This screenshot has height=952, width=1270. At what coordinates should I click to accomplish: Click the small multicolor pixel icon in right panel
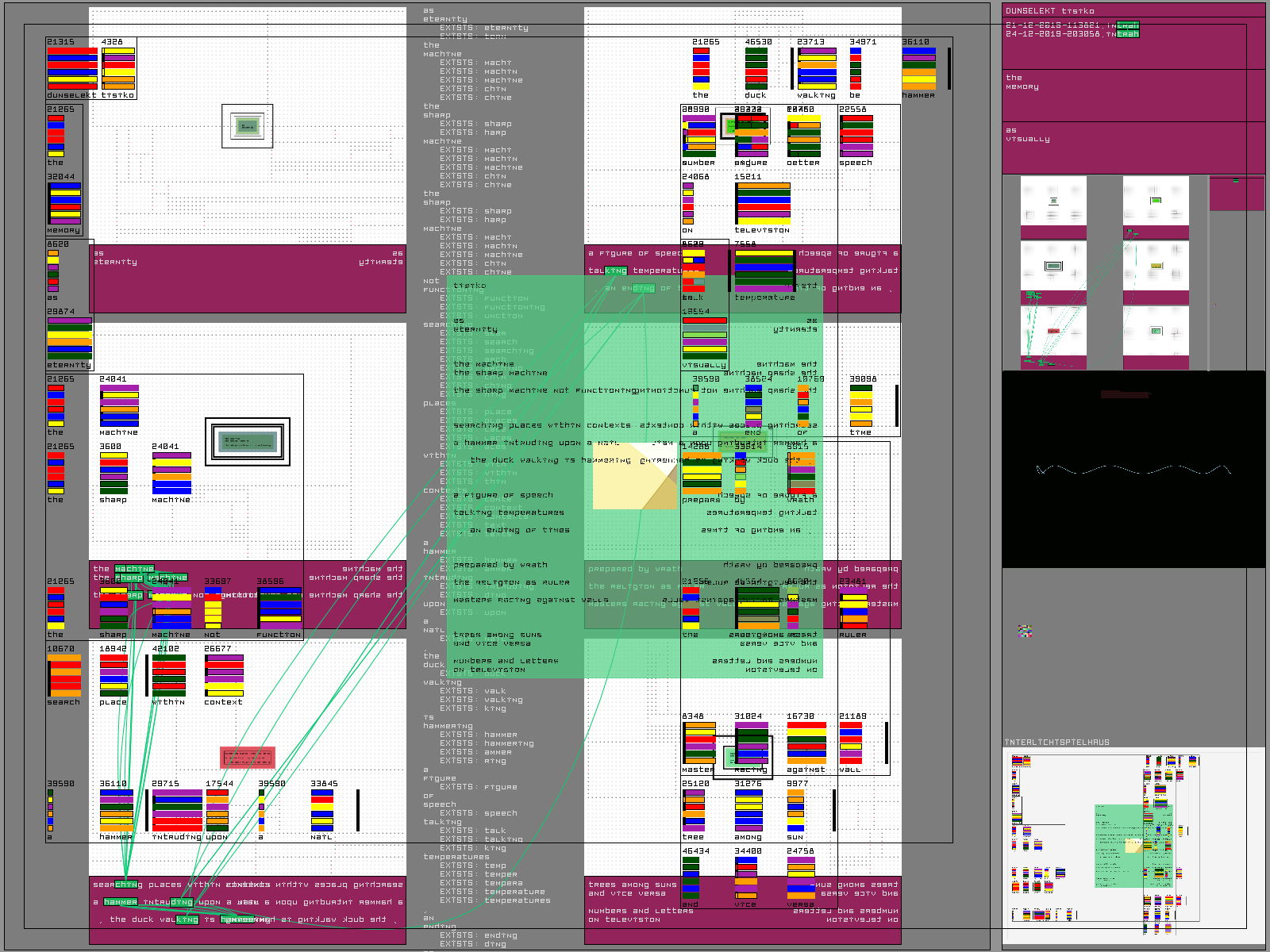point(1025,631)
